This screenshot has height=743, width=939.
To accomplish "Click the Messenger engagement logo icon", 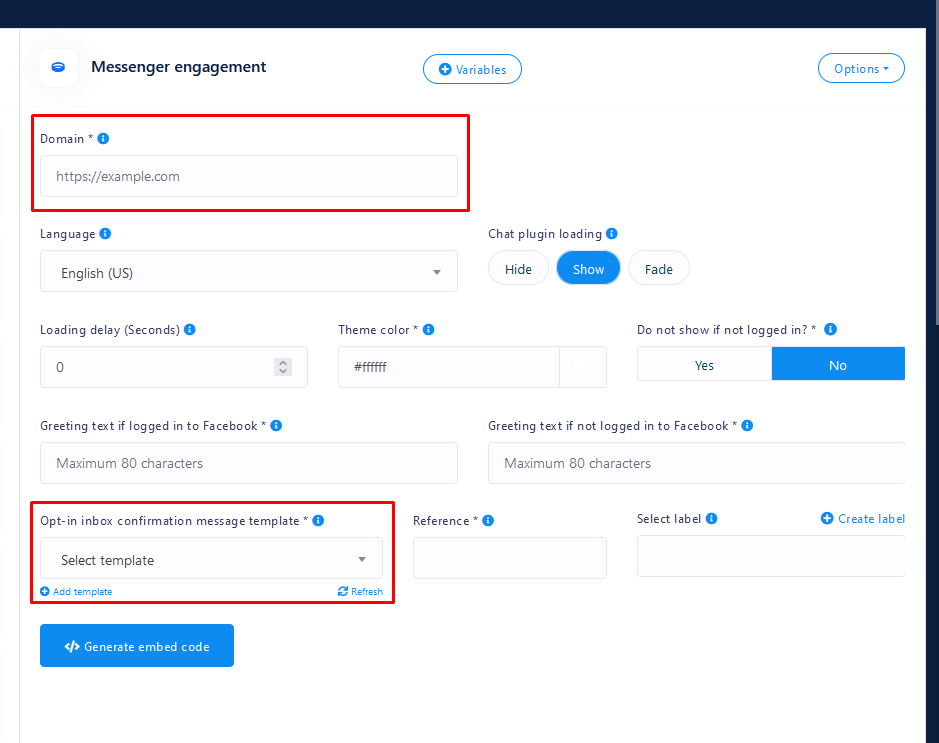I will click(58, 67).
